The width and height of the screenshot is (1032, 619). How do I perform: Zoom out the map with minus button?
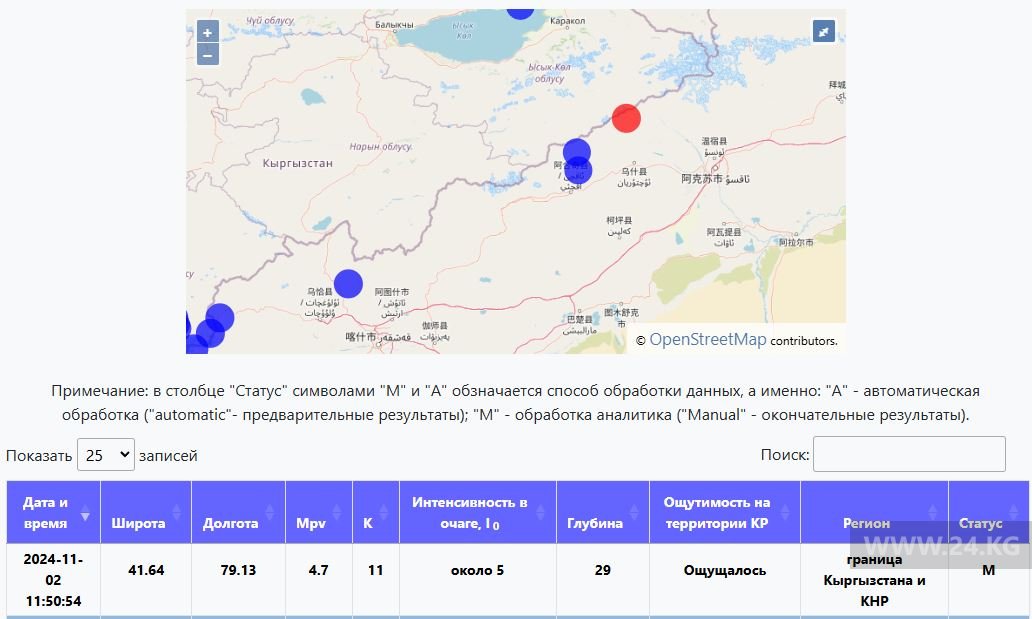pos(207,55)
